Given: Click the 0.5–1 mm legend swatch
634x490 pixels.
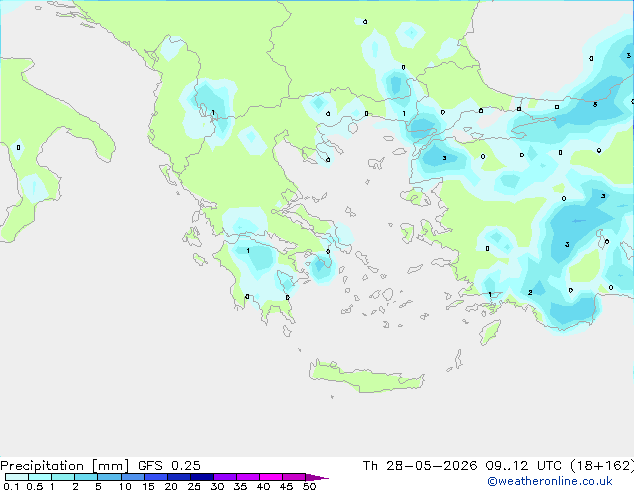Looking at the screenshot, I should coord(40,477).
